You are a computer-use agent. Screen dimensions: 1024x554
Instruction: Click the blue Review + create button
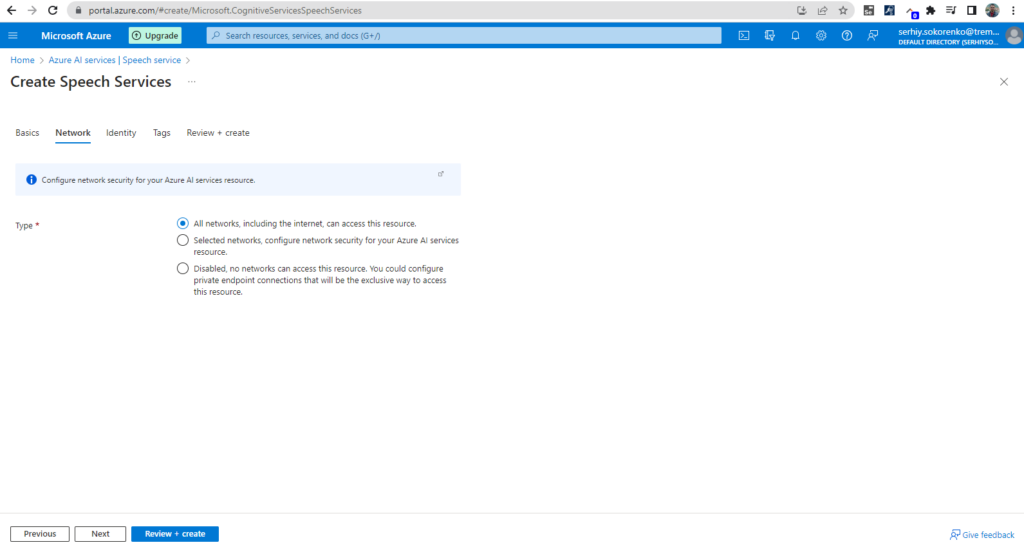(x=175, y=534)
